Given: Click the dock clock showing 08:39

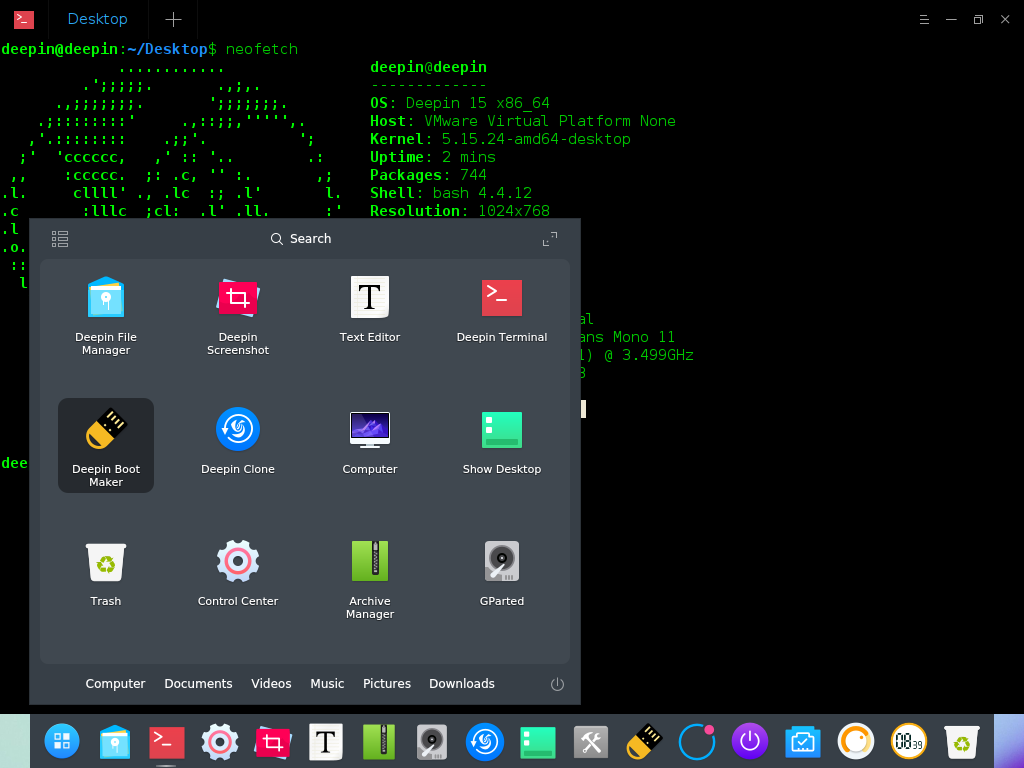Looking at the screenshot, I should pos(908,741).
